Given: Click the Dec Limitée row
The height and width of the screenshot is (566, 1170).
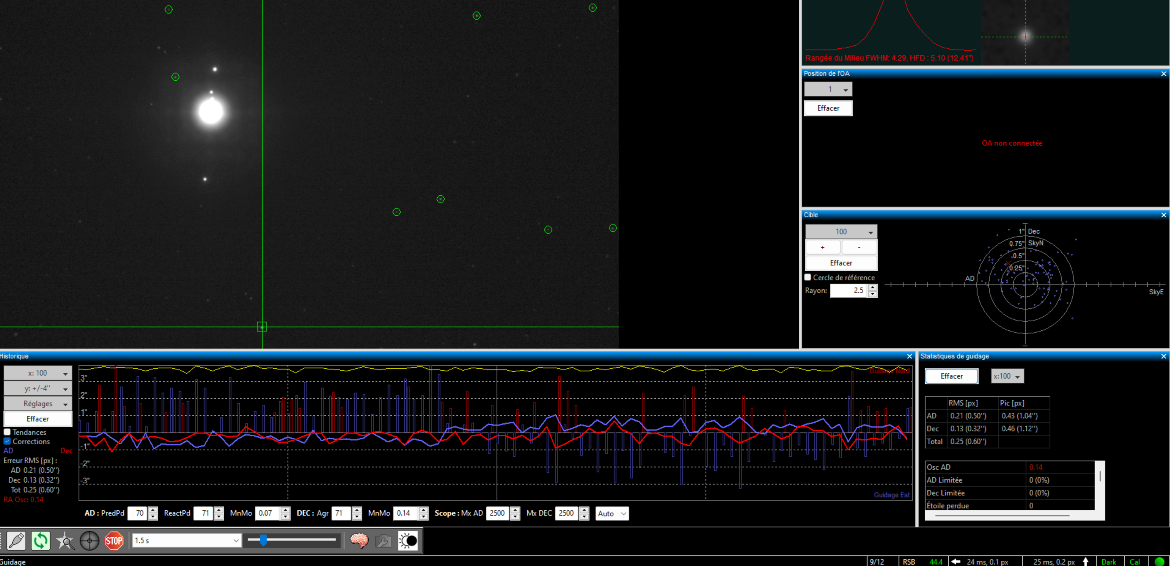Looking at the screenshot, I should (1010, 492).
